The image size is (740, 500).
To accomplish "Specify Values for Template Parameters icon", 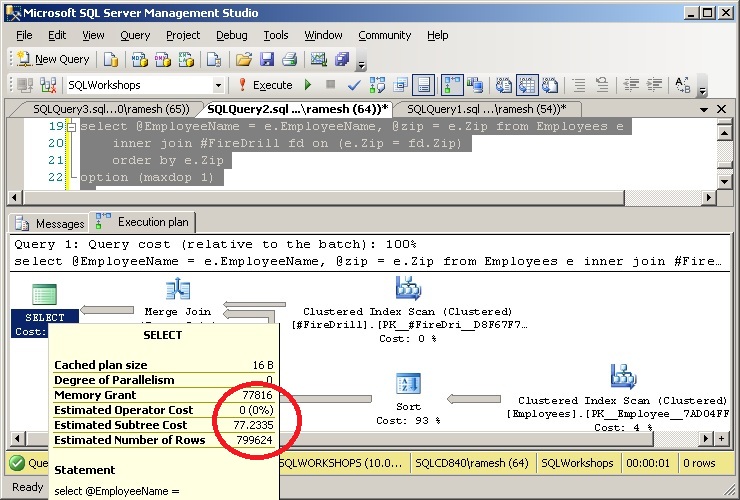I will 682,85.
